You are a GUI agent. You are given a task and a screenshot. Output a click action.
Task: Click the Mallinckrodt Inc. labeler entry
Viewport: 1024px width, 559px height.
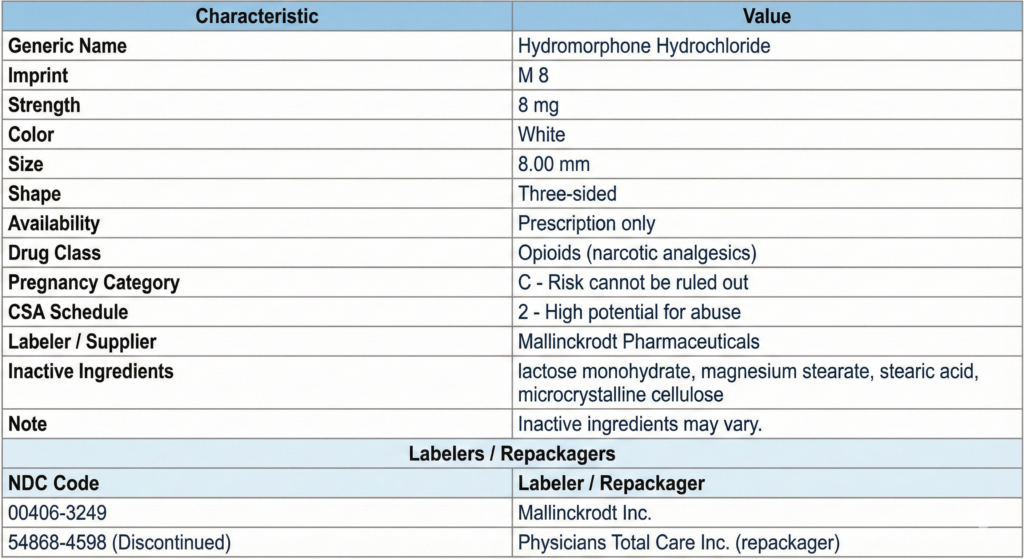(x=585, y=513)
